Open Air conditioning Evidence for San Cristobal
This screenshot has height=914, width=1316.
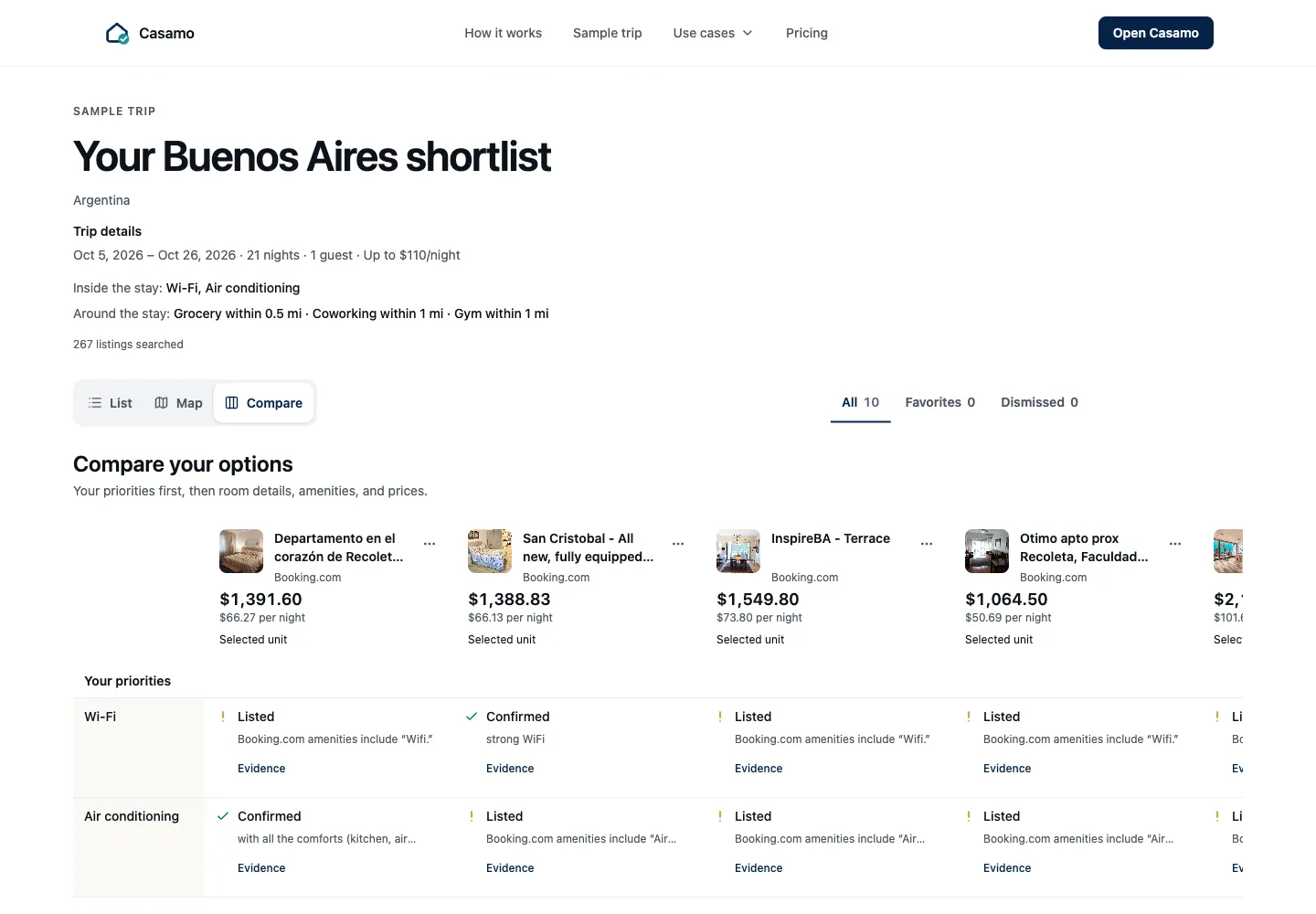pos(510,868)
